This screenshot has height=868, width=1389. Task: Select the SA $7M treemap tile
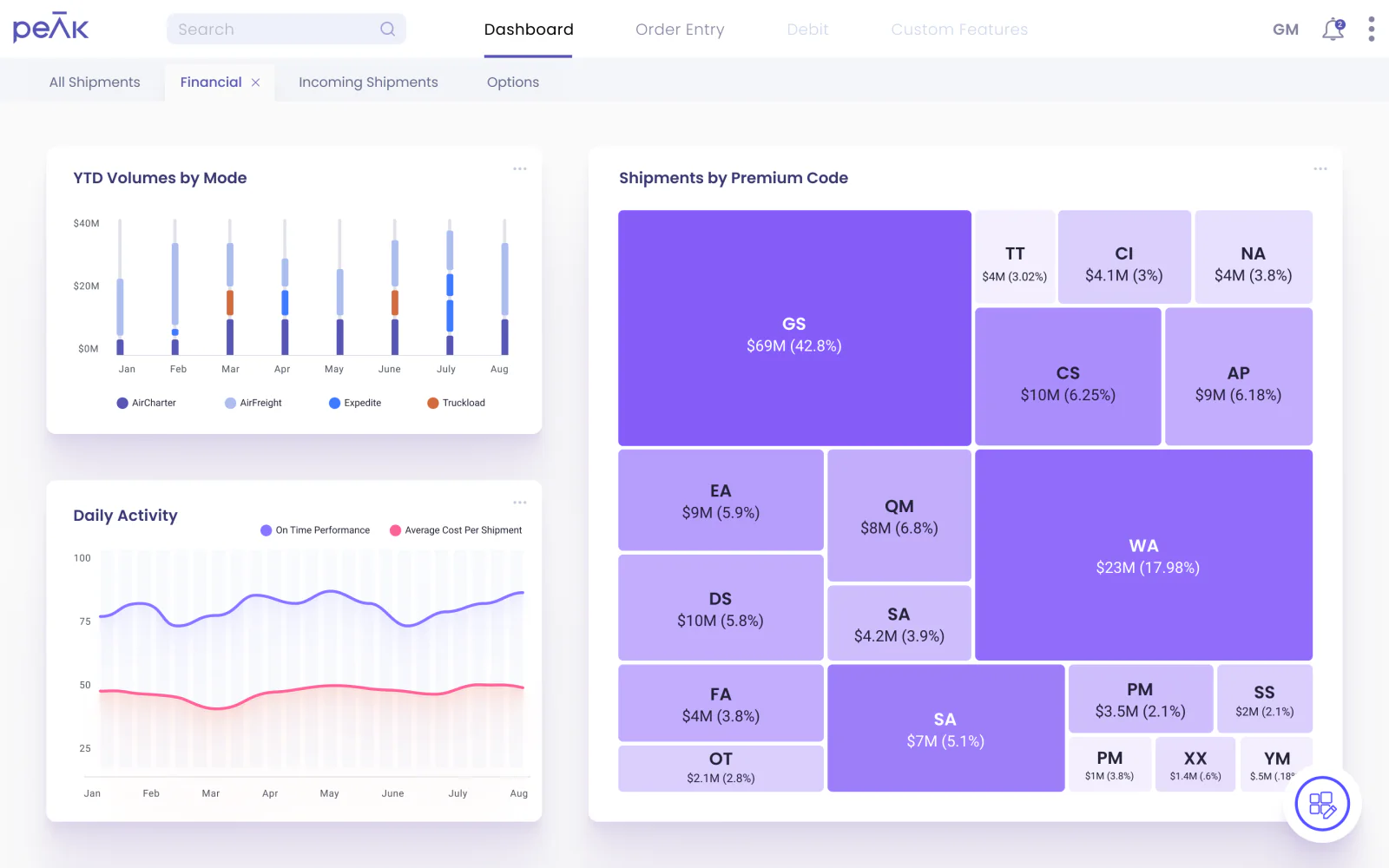click(946, 728)
